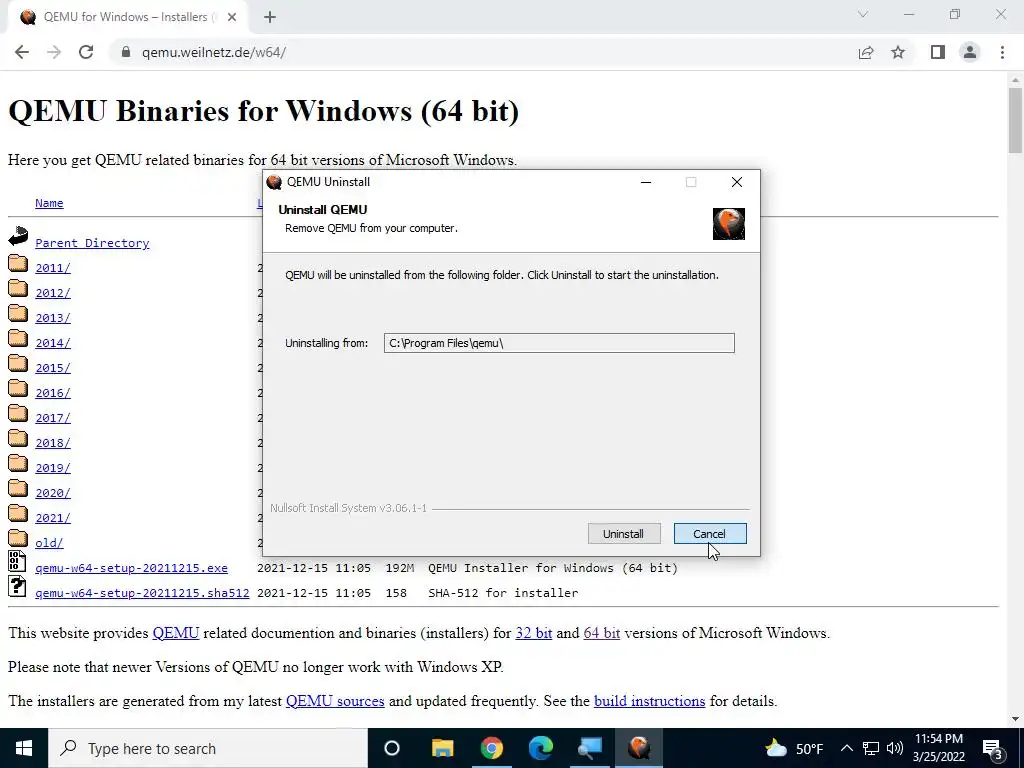Image resolution: width=1024 pixels, height=768 pixels.
Task: Open the volume control in system tray
Action: point(895,748)
